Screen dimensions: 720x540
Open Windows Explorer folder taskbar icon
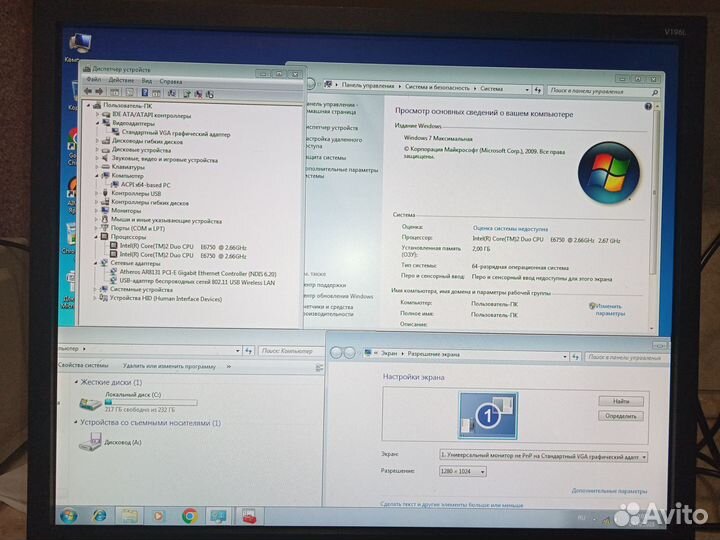(129, 516)
